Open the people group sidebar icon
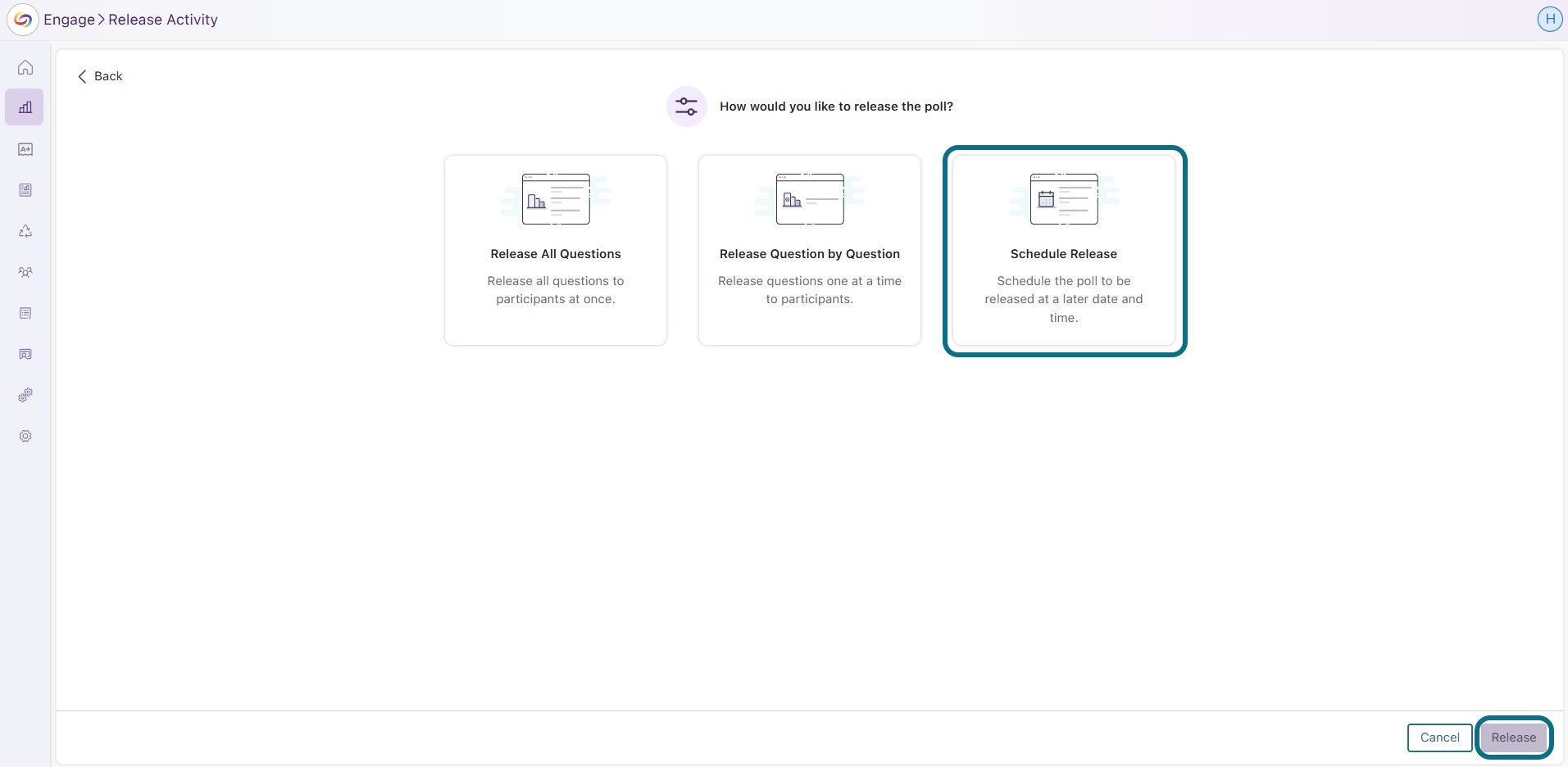Screen dimensions: 1568x767 (x=25, y=272)
